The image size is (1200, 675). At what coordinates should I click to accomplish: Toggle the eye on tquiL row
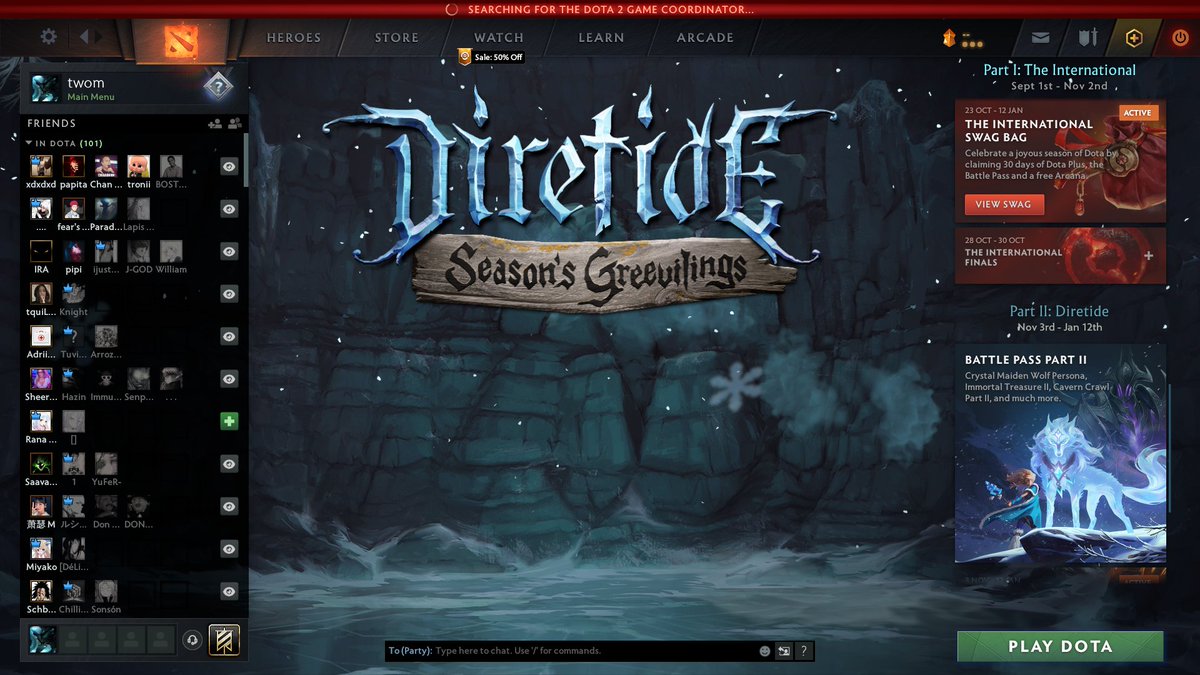click(229, 294)
